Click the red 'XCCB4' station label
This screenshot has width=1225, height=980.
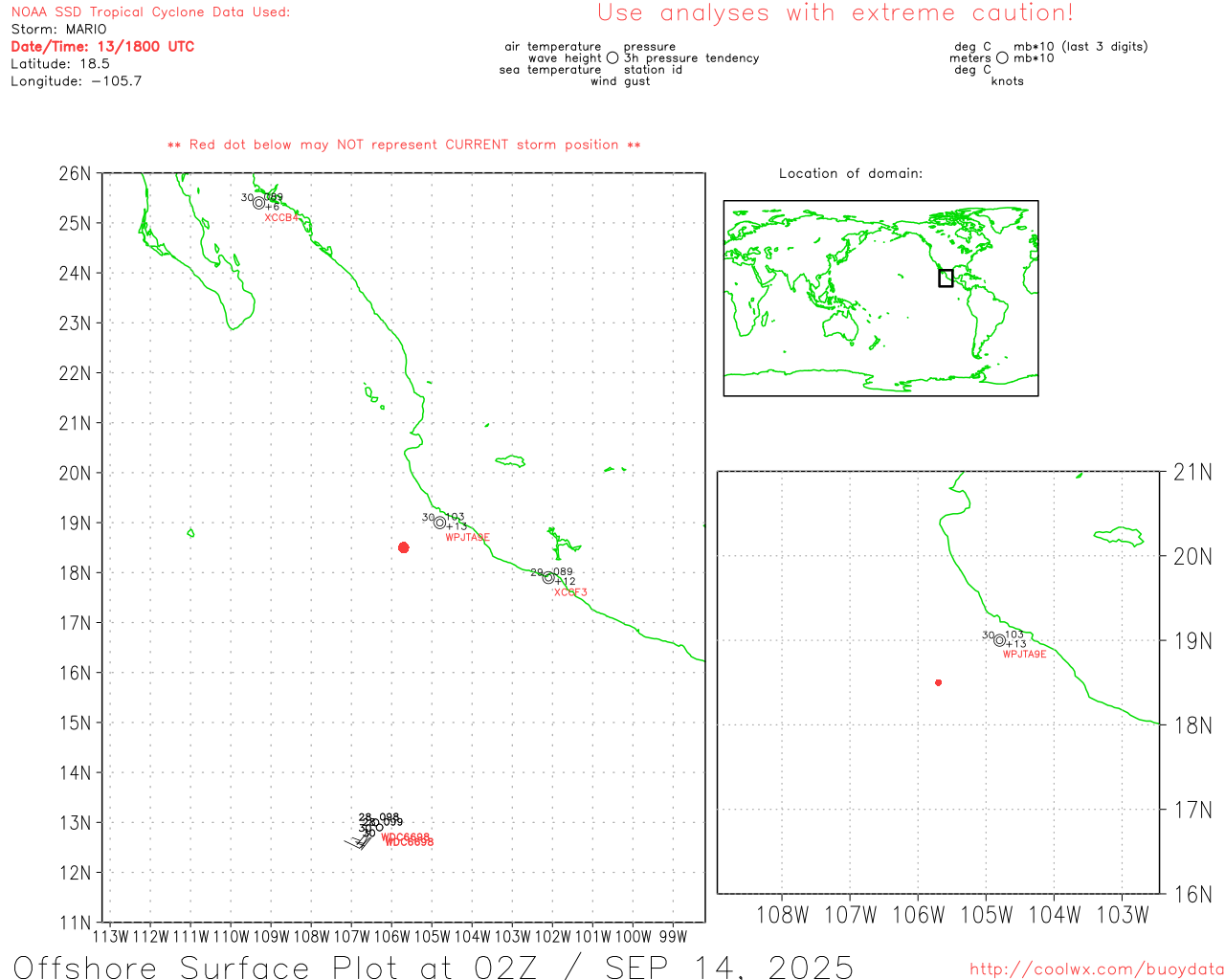(x=281, y=218)
